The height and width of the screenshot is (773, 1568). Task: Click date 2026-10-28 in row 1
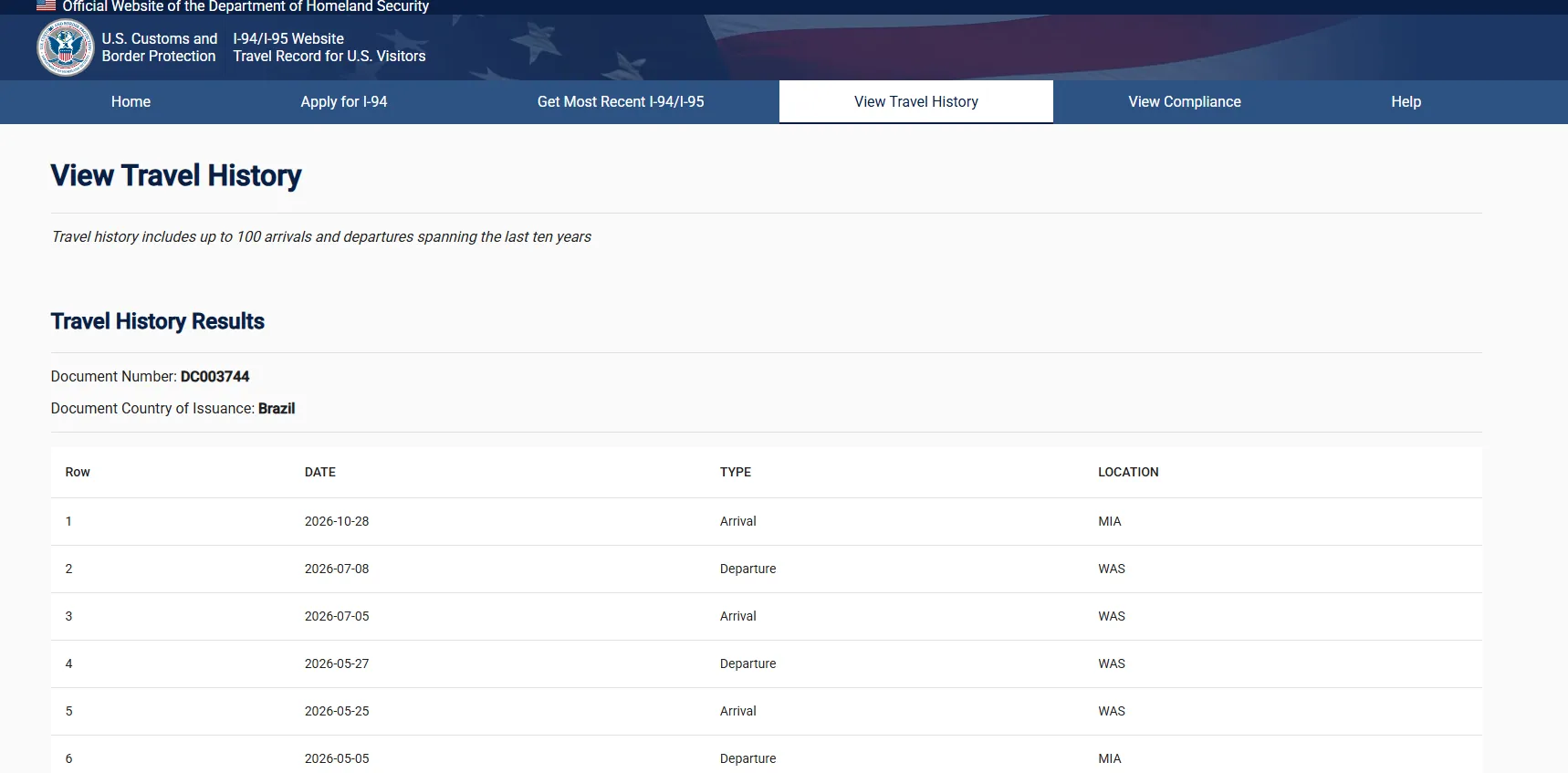tap(337, 521)
